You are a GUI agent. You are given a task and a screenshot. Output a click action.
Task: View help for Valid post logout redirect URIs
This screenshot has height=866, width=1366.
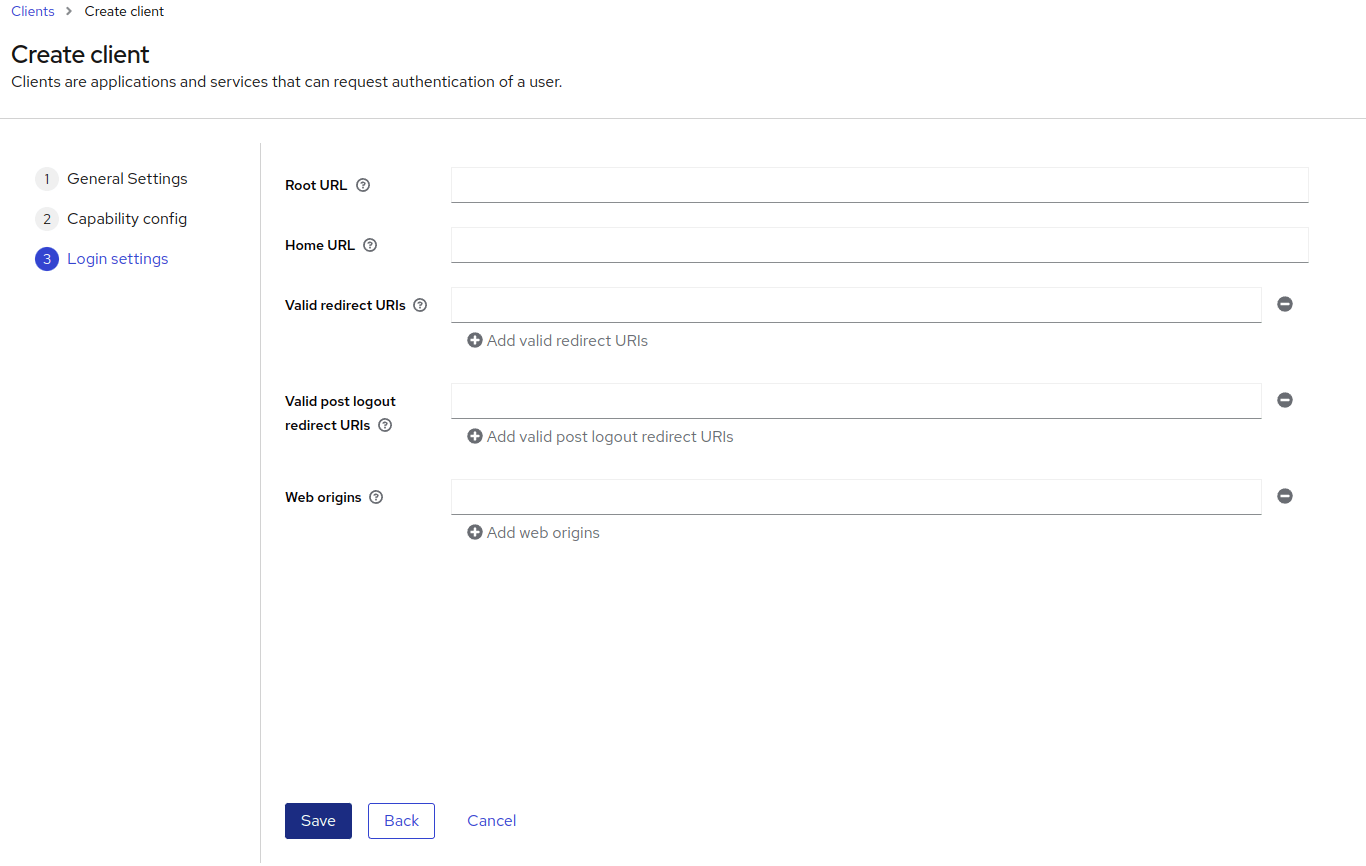click(385, 425)
